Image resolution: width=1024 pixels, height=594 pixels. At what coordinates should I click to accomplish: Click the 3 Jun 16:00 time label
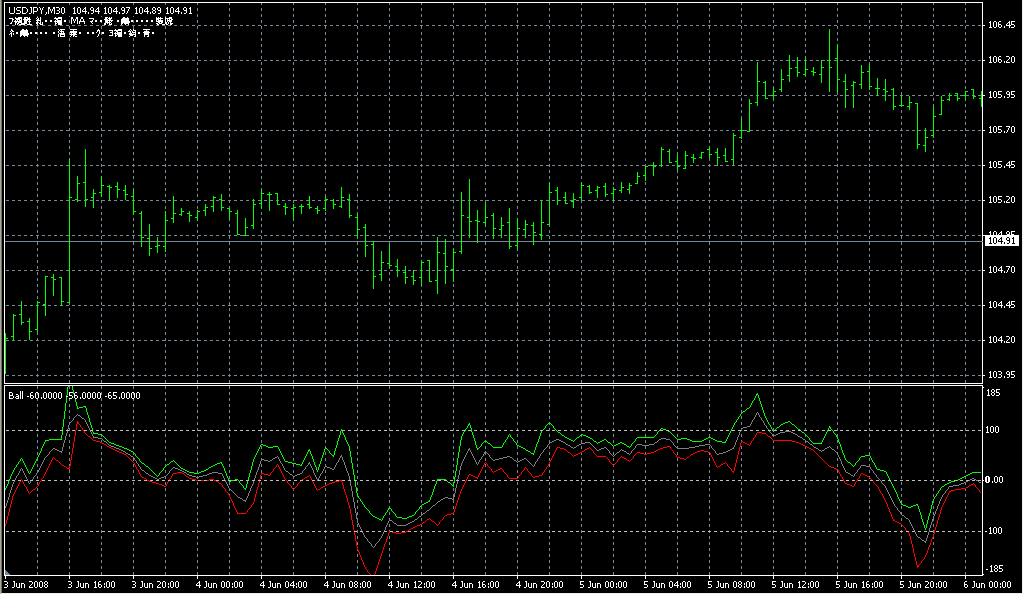tap(90, 585)
